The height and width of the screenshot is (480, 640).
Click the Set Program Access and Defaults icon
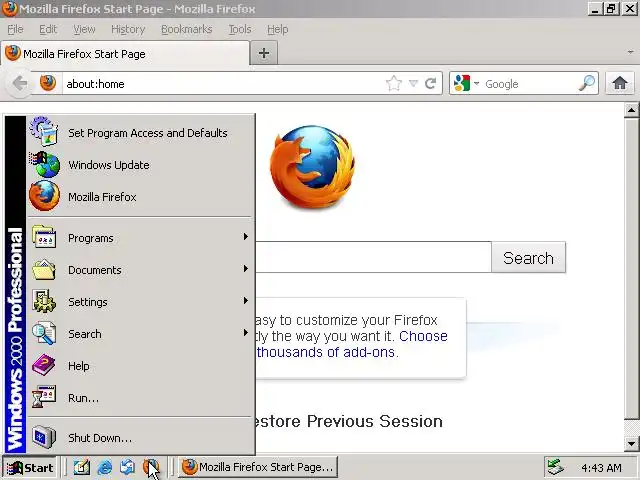tap(44, 131)
